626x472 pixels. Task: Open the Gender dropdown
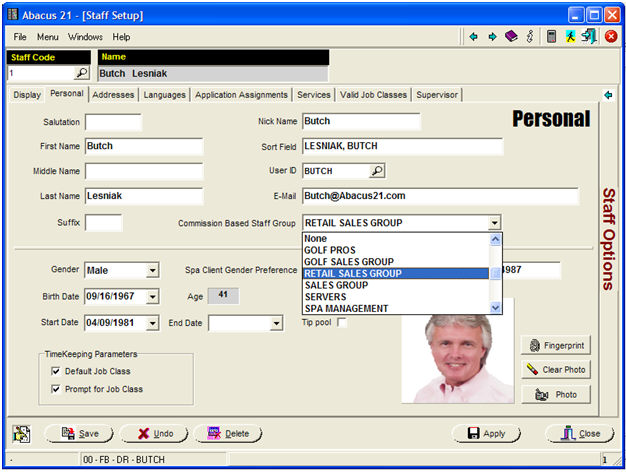(152, 270)
